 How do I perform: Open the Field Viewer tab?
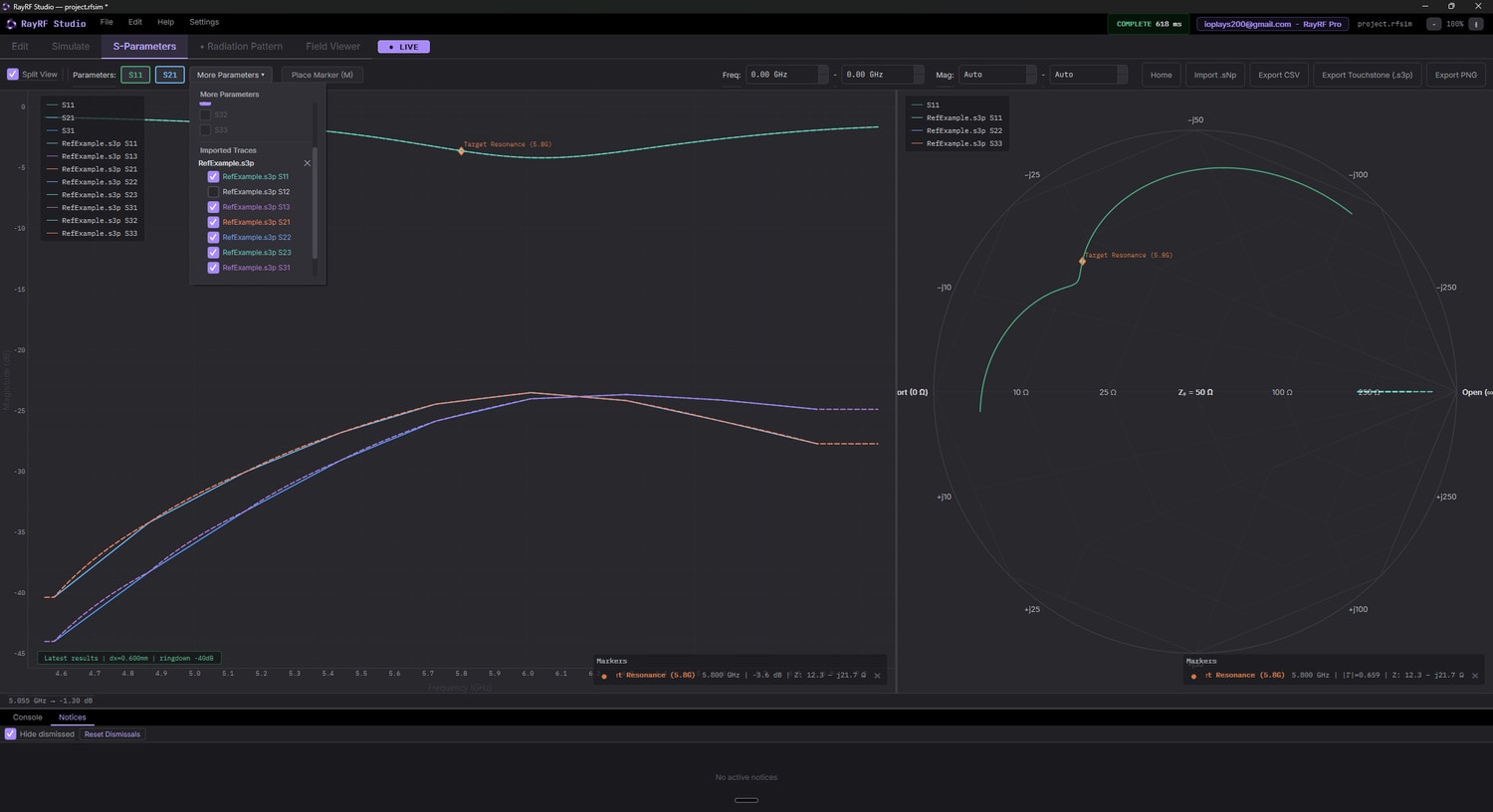click(x=333, y=47)
